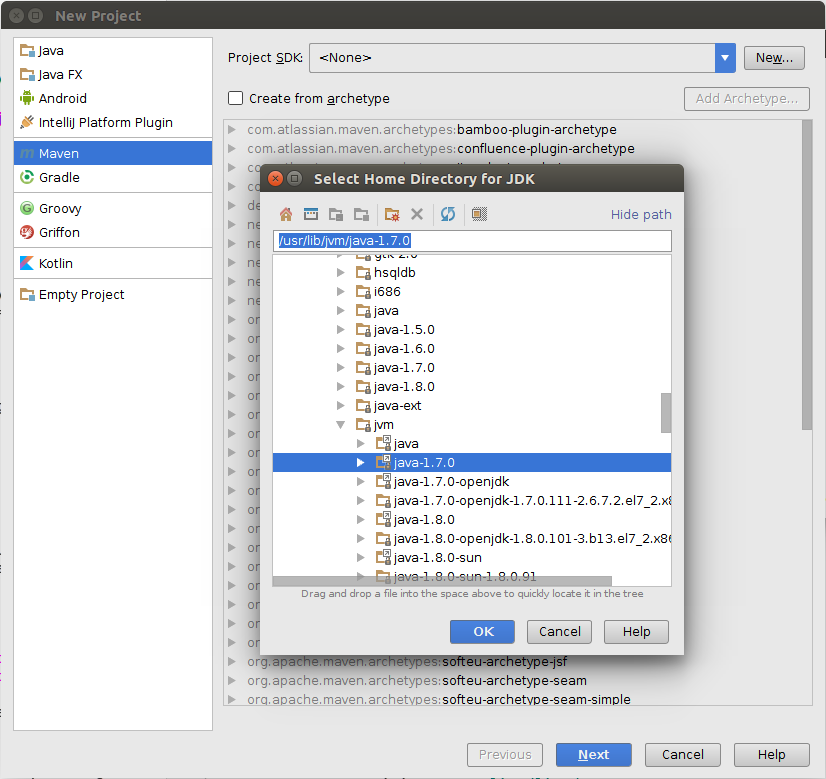Image resolution: width=826 pixels, height=779 pixels.
Task: Click the disabled Add Archetype... button
Action: pos(746,99)
